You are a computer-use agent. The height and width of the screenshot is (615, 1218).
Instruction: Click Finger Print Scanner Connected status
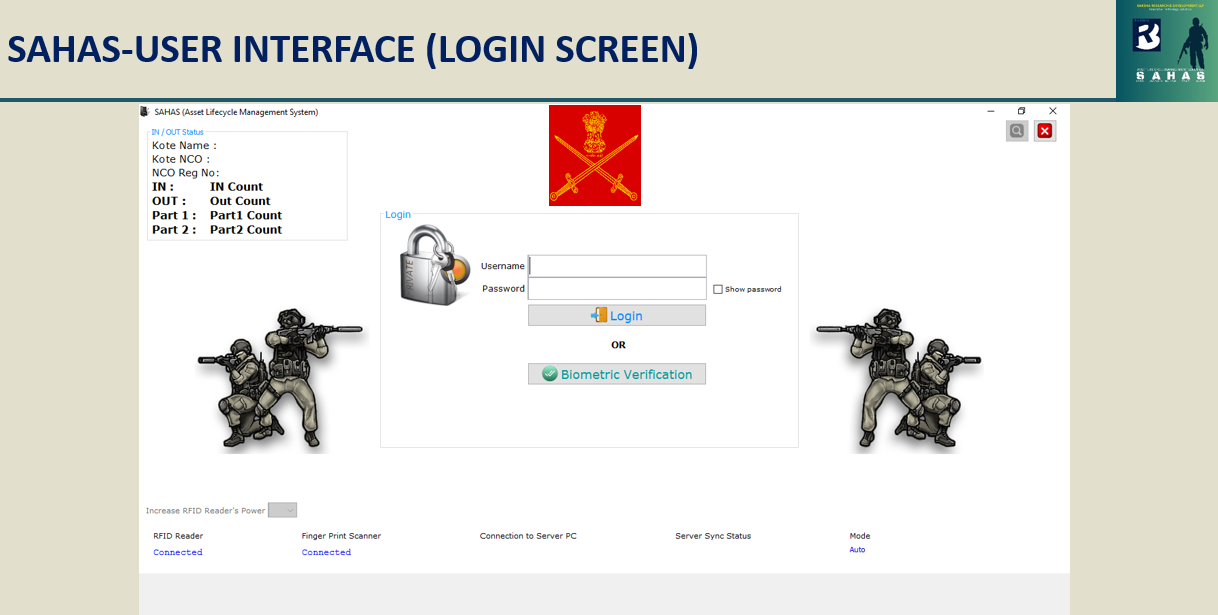[326, 552]
